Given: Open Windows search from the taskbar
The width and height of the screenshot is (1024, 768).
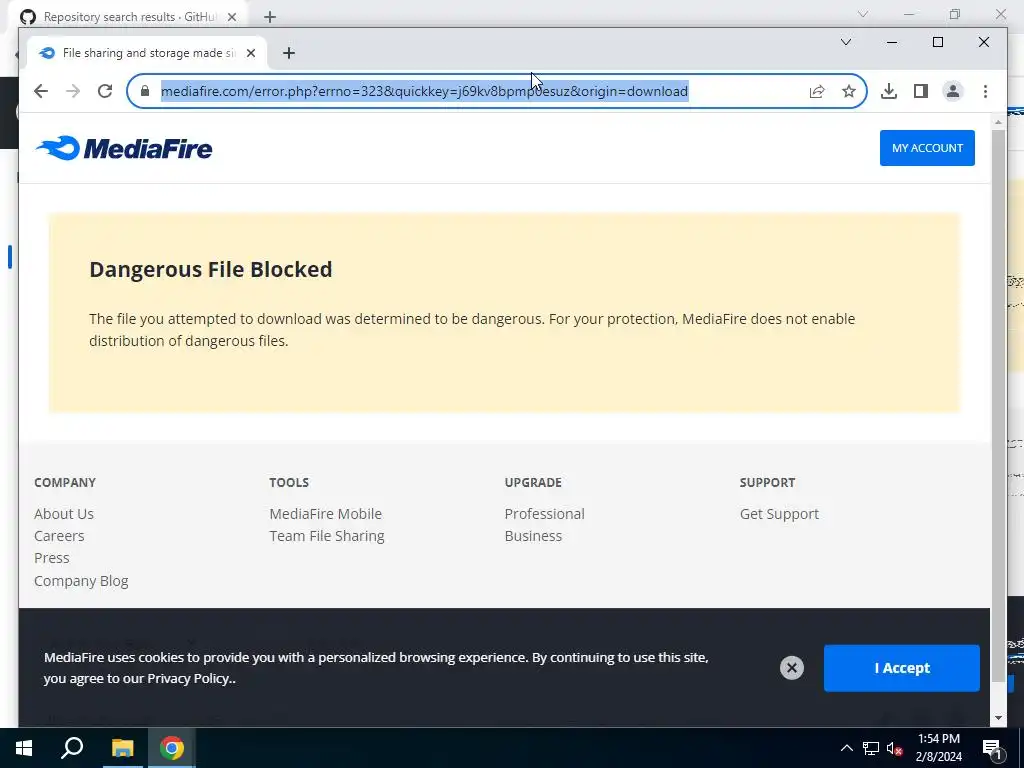Looking at the screenshot, I should 72,748.
